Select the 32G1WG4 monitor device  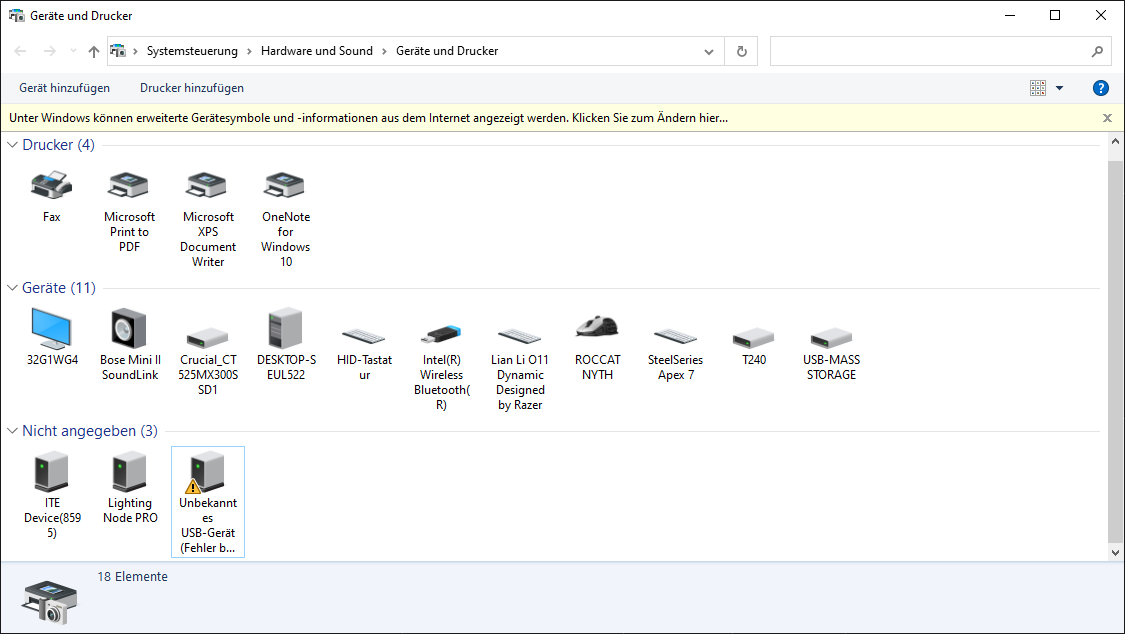point(52,328)
